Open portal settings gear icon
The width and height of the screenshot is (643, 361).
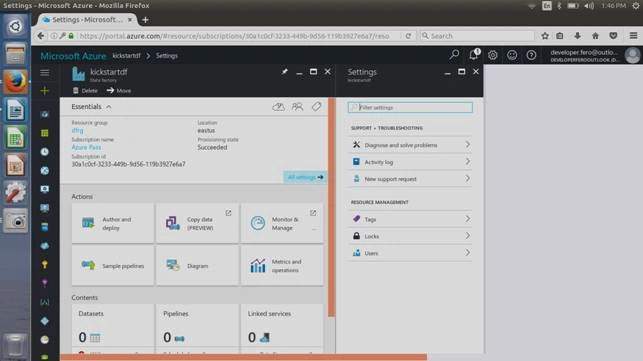pos(493,55)
